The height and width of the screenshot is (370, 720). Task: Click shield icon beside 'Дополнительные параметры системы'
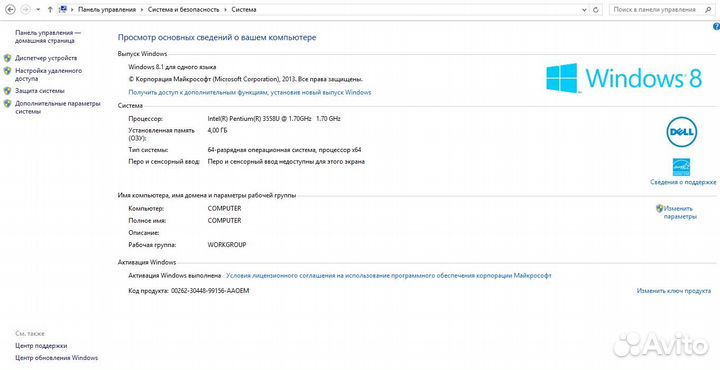coord(7,104)
